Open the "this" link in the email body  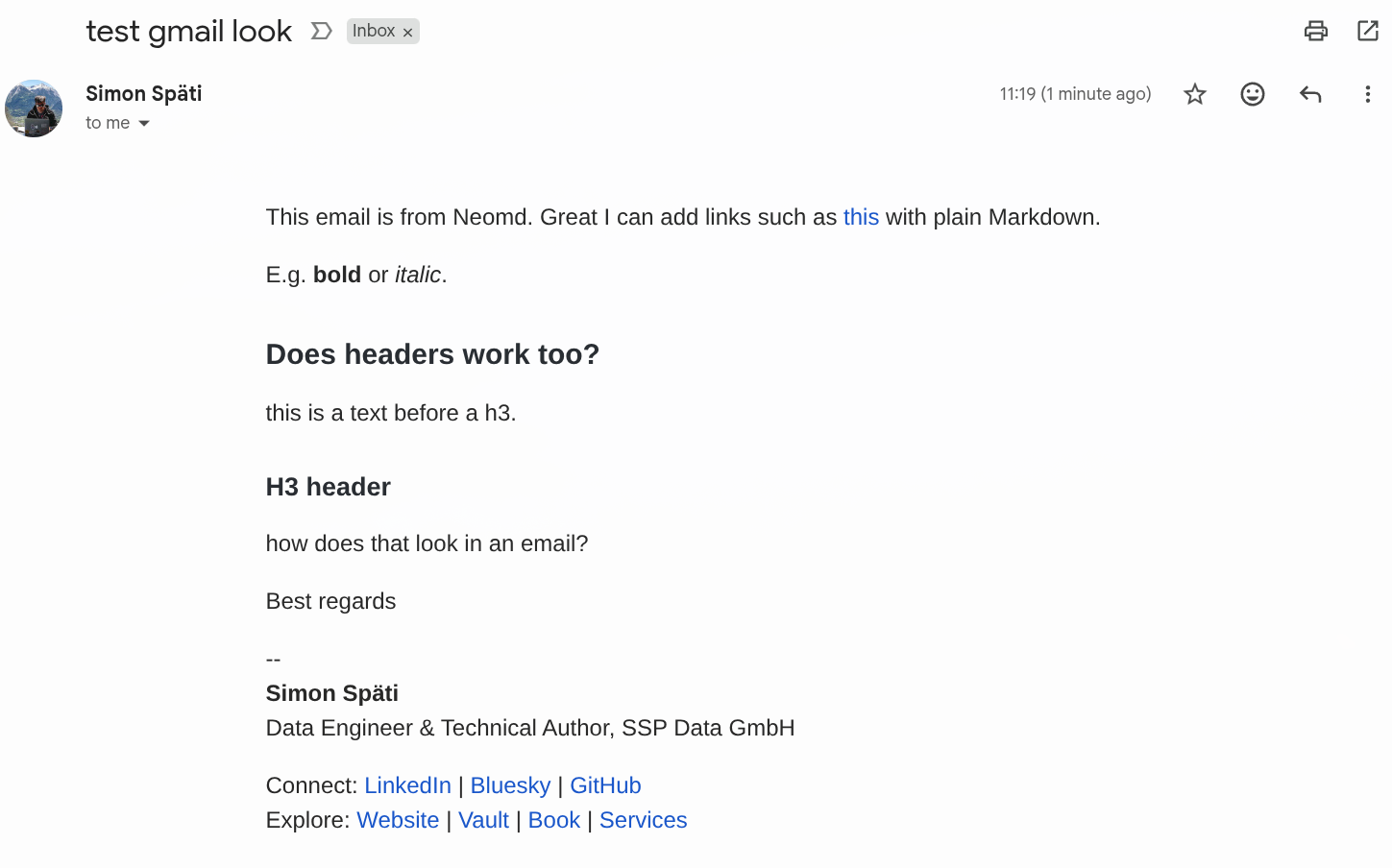[x=861, y=217]
